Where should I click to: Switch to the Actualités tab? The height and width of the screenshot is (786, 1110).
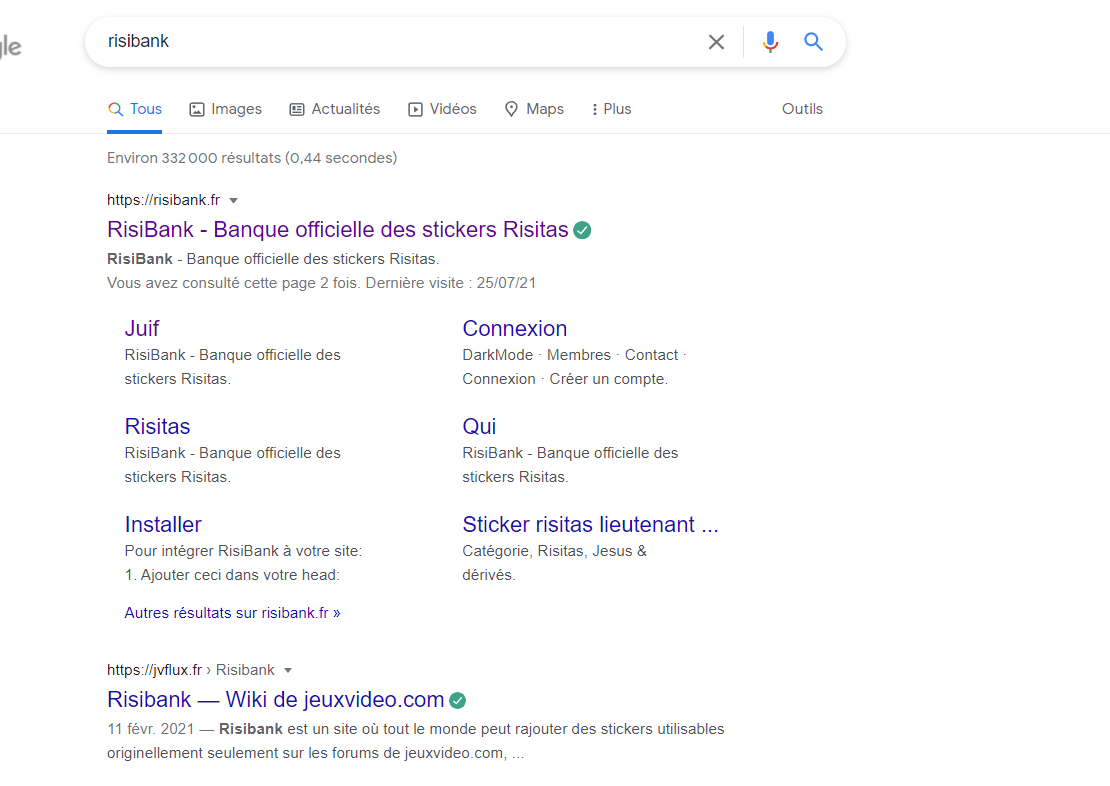click(334, 109)
